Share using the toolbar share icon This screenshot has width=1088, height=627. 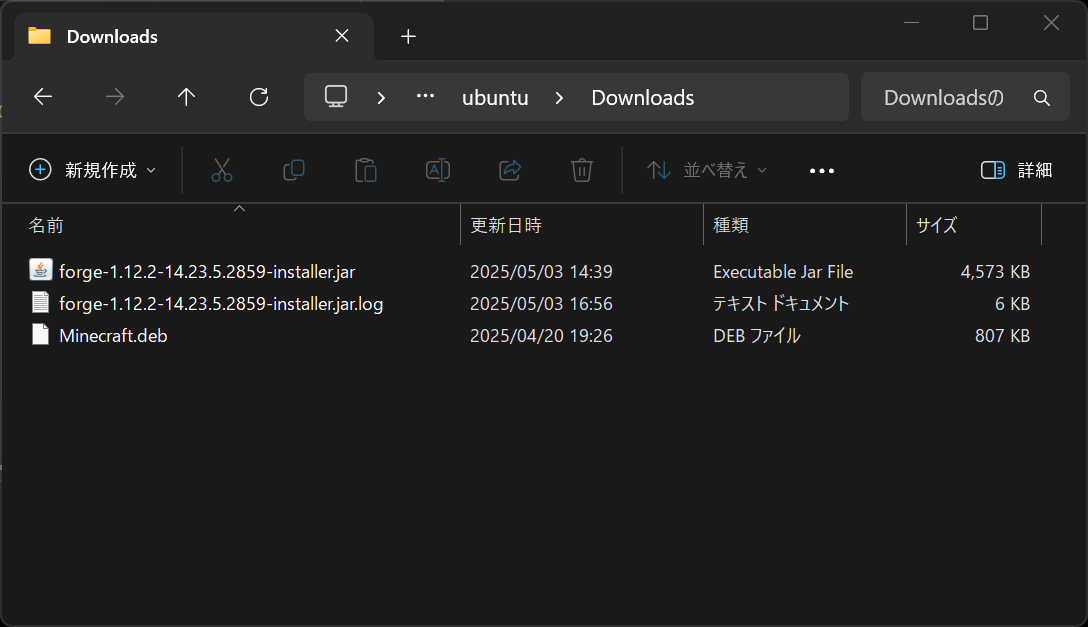[x=510, y=170]
